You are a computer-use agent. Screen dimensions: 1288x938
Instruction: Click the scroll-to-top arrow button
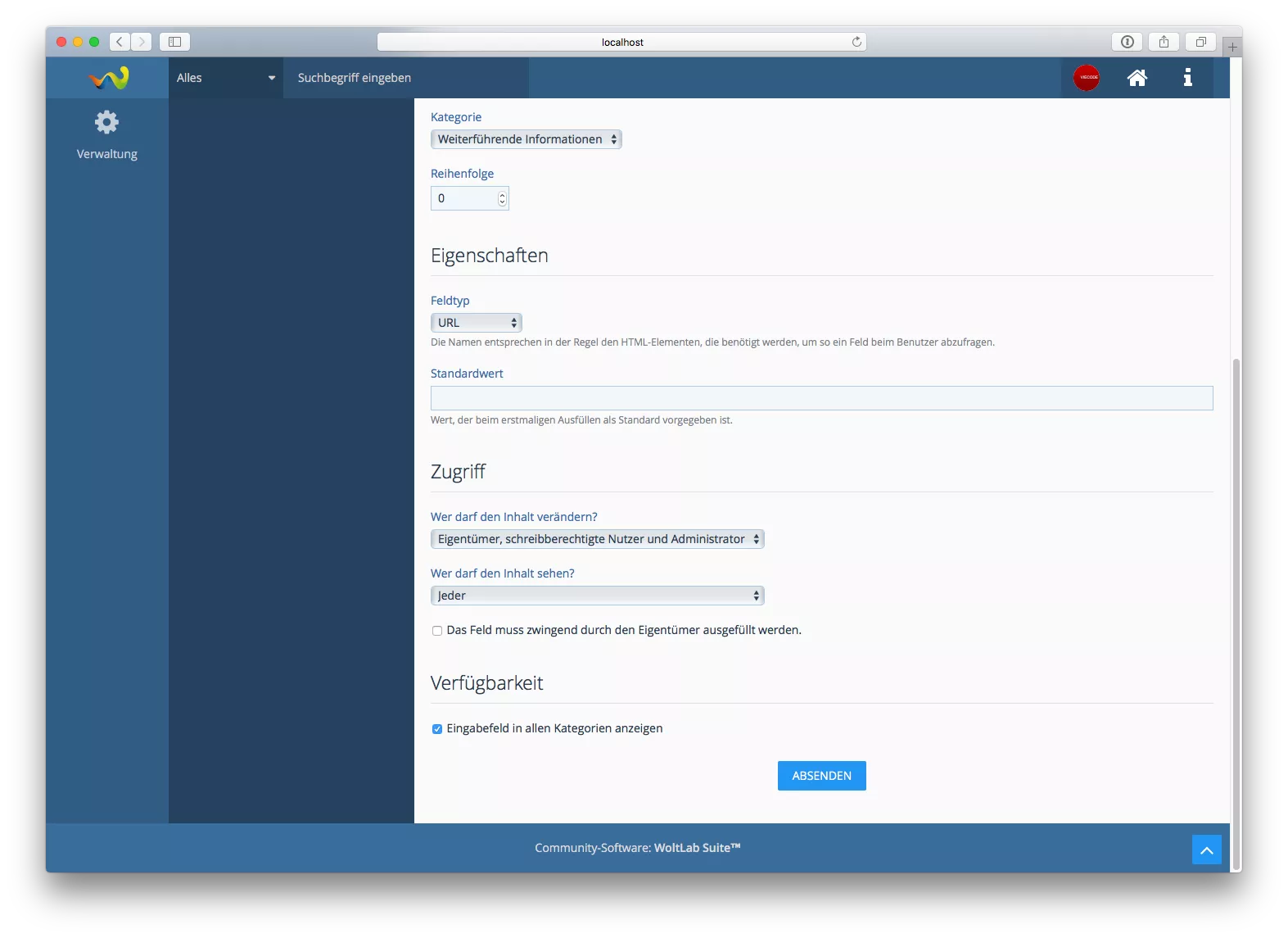tap(1206, 850)
